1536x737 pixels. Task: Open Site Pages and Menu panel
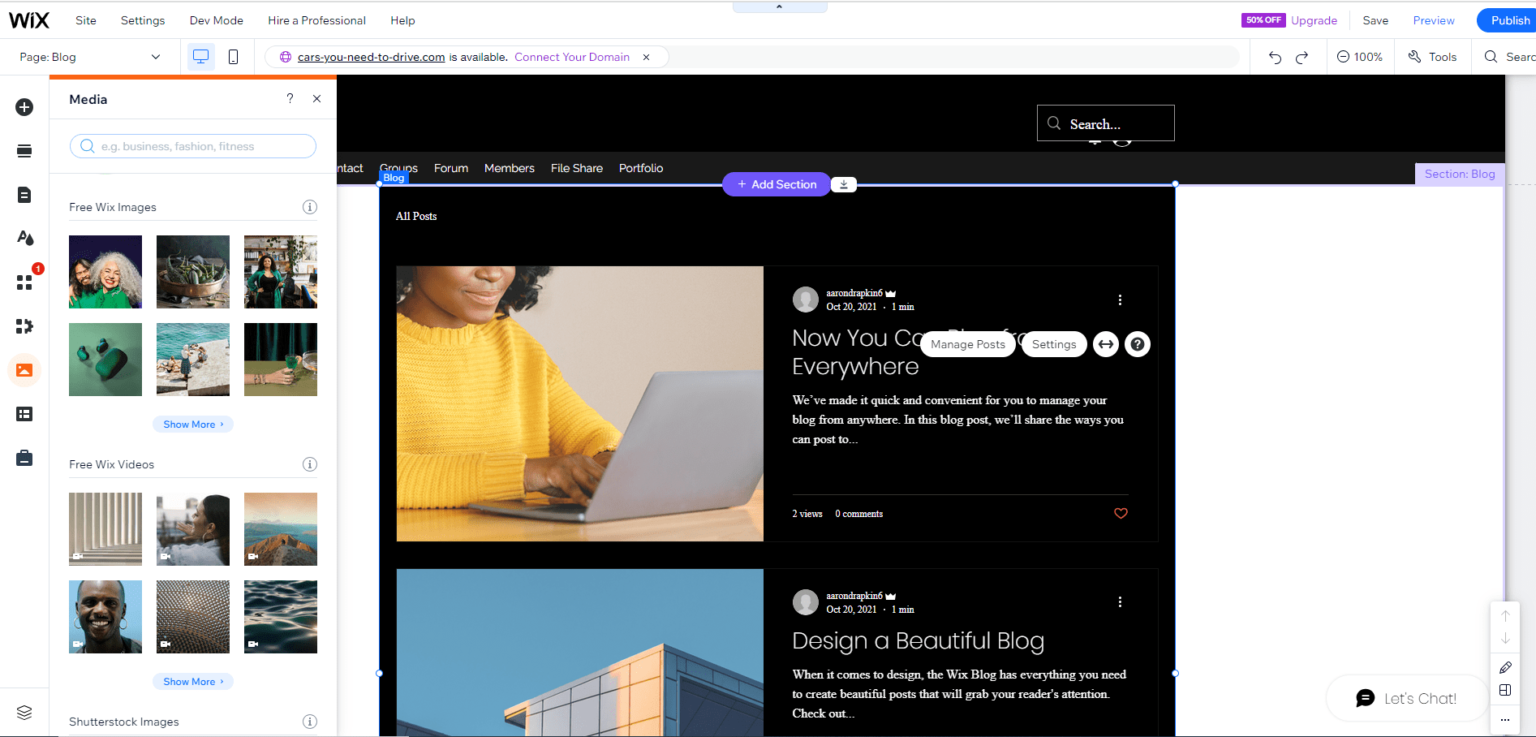click(x=24, y=194)
